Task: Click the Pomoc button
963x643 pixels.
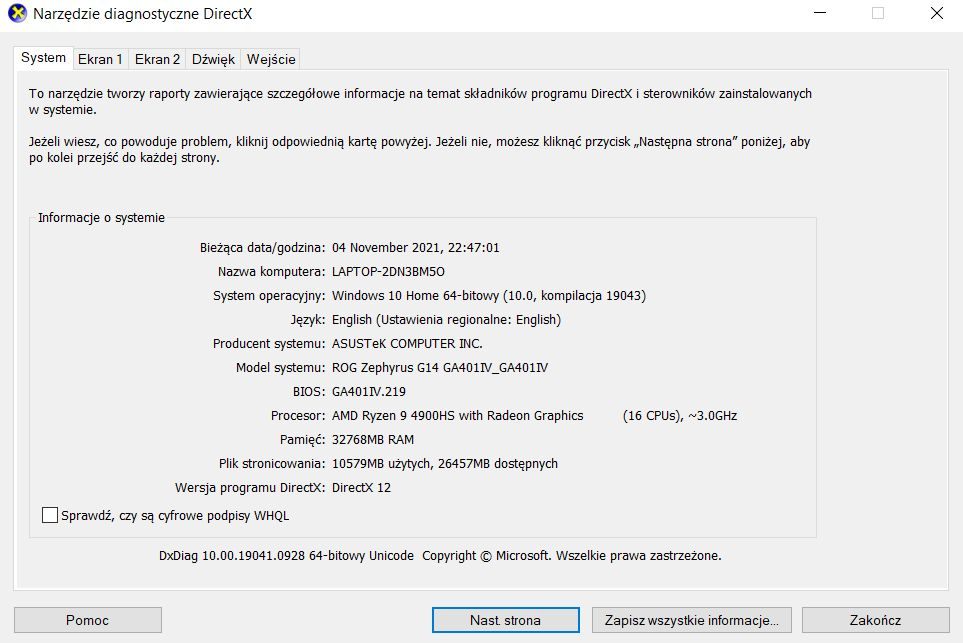Action: [x=87, y=619]
